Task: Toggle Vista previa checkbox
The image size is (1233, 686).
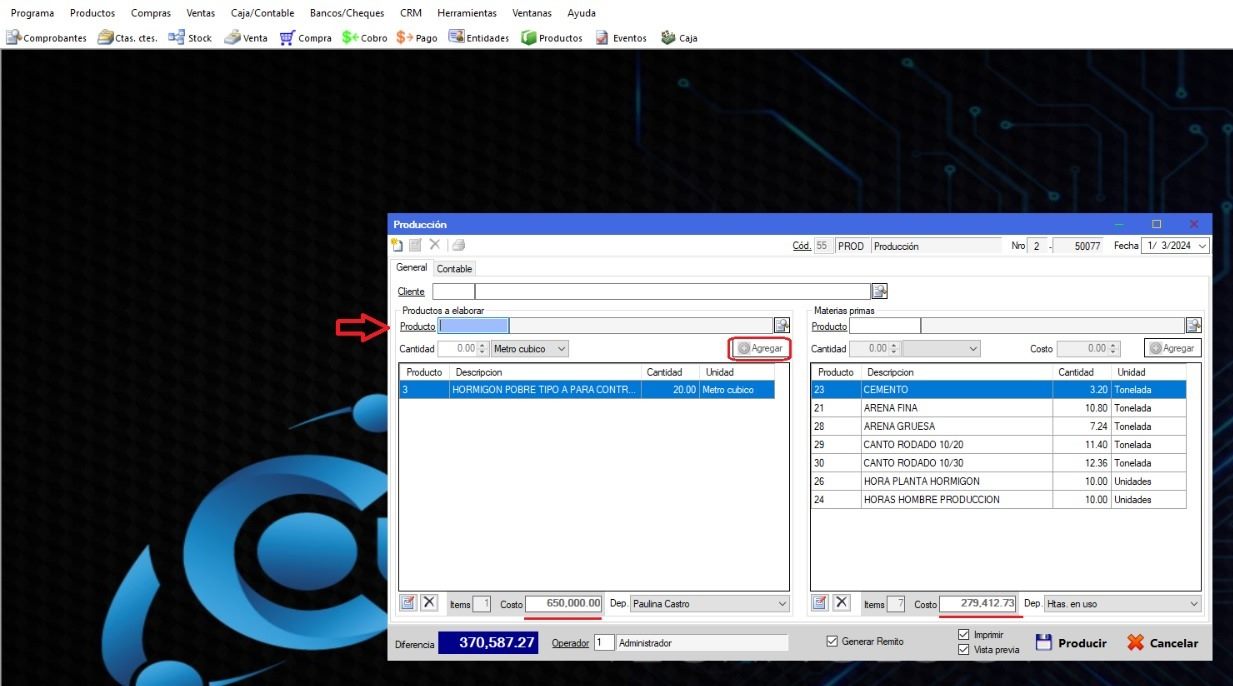Action: tap(964, 650)
